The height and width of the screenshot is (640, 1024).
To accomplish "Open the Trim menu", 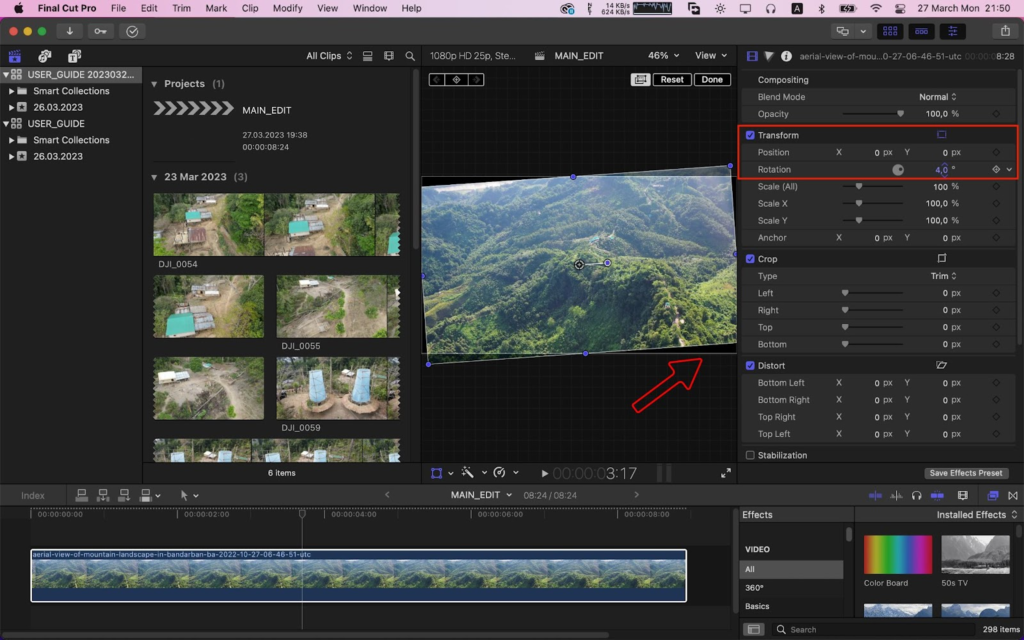I will click(x=181, y=8).
